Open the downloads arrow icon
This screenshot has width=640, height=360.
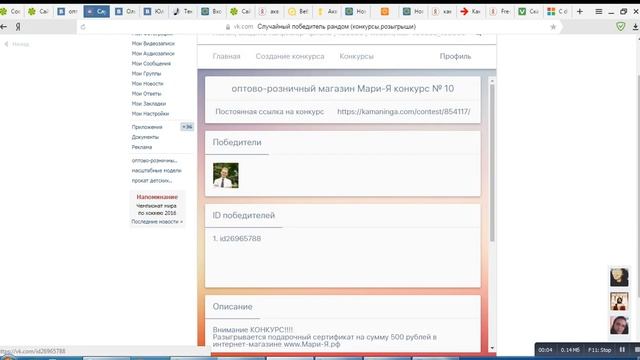click(636, 27)
